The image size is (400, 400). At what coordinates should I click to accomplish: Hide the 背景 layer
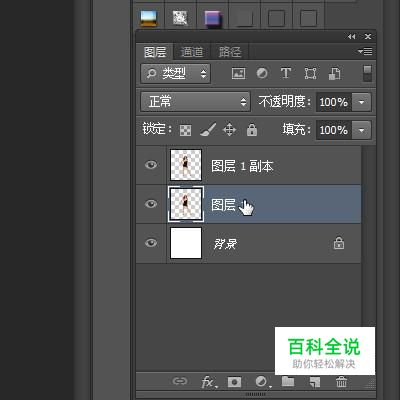click(151, 243)
